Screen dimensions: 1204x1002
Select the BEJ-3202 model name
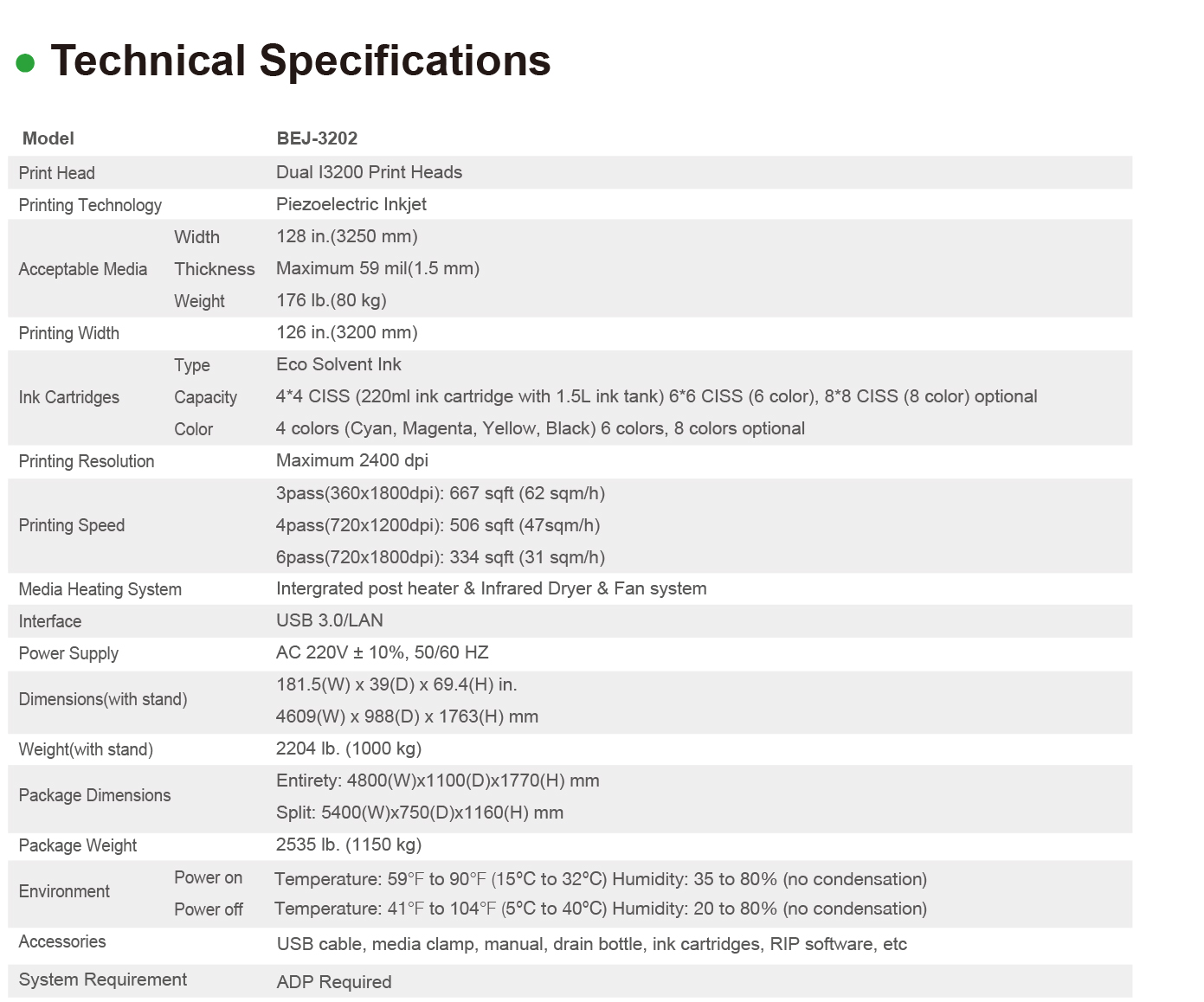coord(317,138)
